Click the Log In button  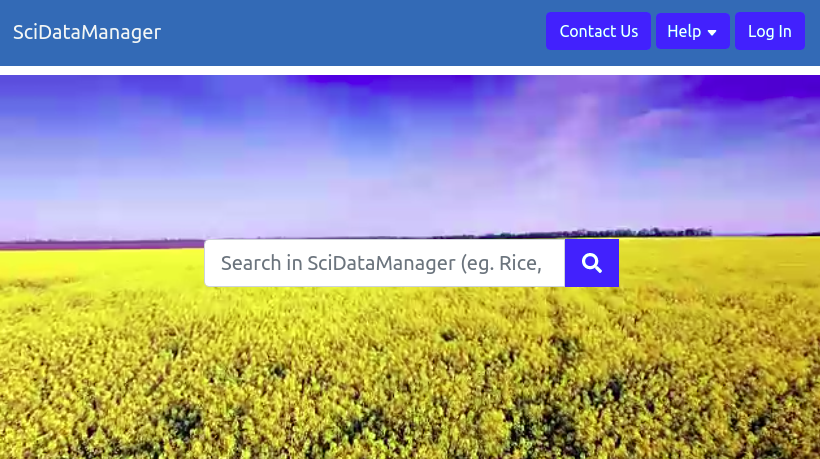click(x=769, y=31)
